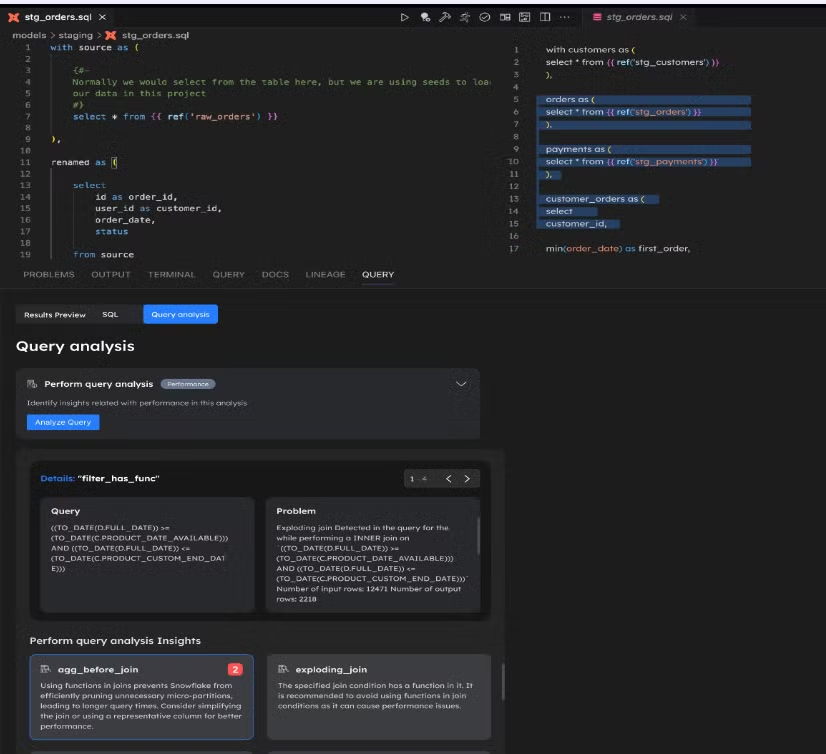Open the ellipsis more actions menu
The height and width of the screenshot is (754, 826).
coord(567,17)
